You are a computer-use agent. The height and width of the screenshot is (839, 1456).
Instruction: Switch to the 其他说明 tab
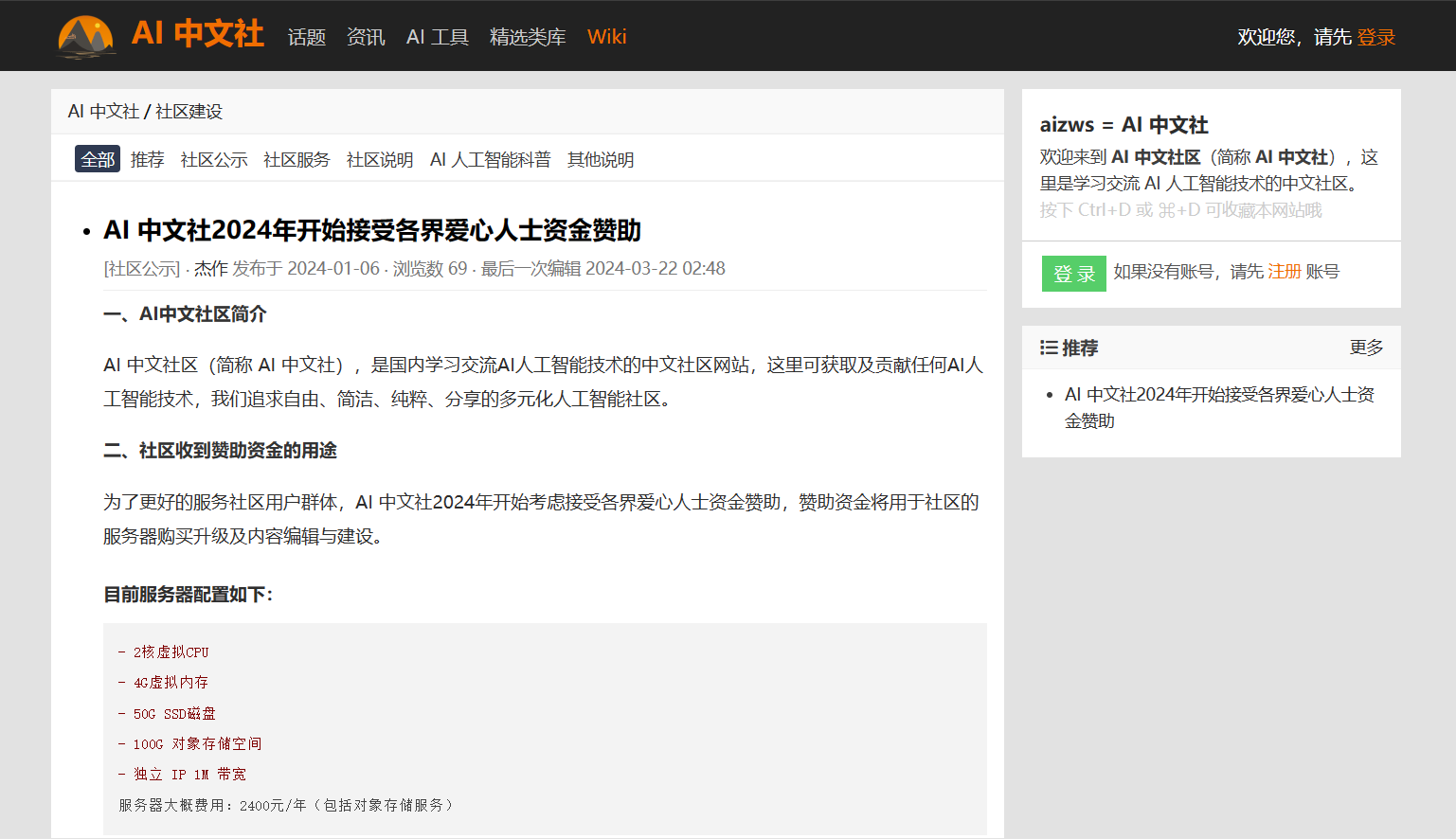[x=601, y=159]
